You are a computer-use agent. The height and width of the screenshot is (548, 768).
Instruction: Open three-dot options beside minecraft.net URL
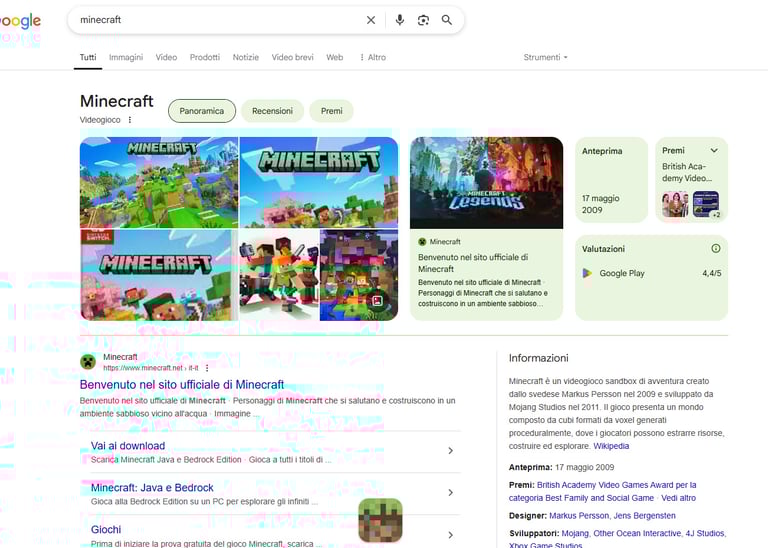click(207, 368)
